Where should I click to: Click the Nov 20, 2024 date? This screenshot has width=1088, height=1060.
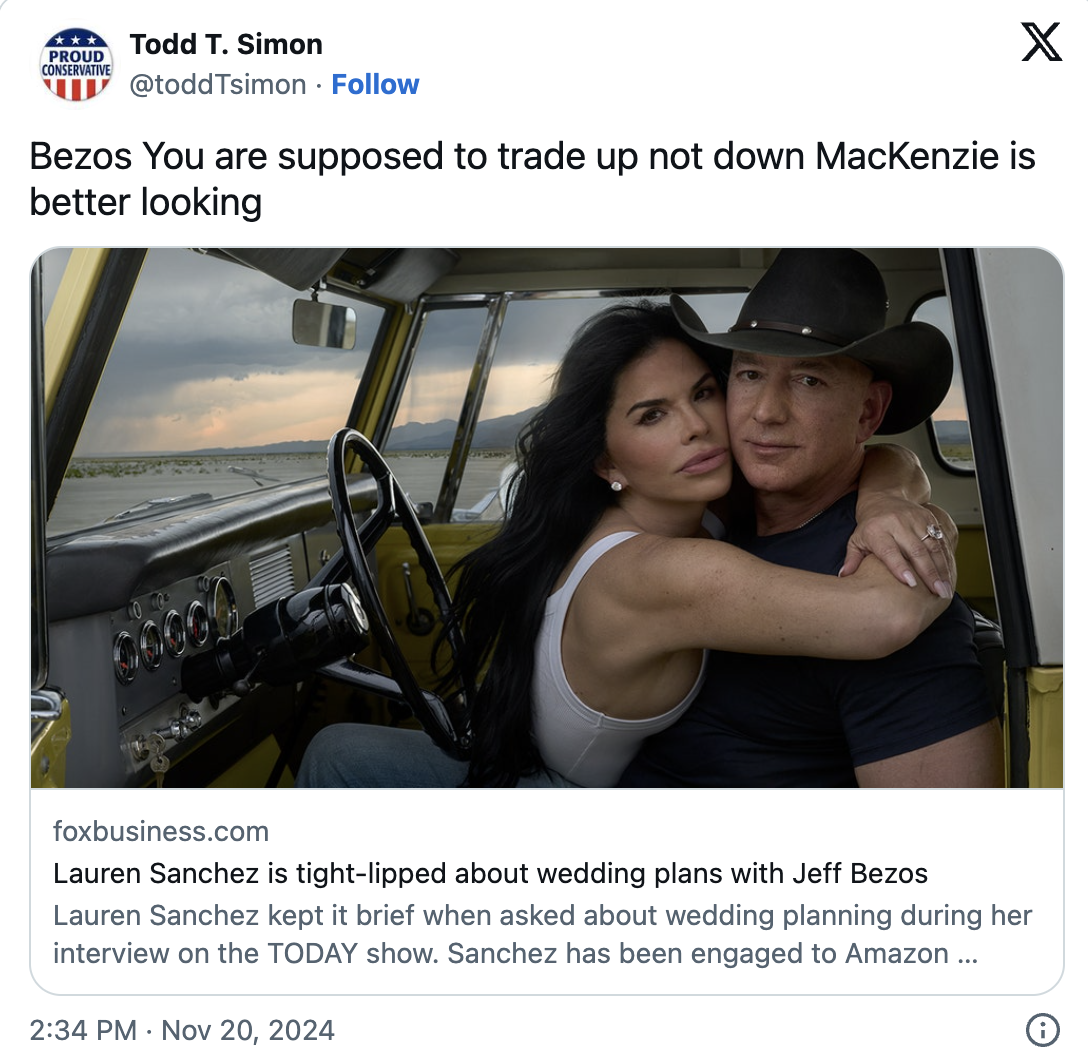tap(248, 1030)
